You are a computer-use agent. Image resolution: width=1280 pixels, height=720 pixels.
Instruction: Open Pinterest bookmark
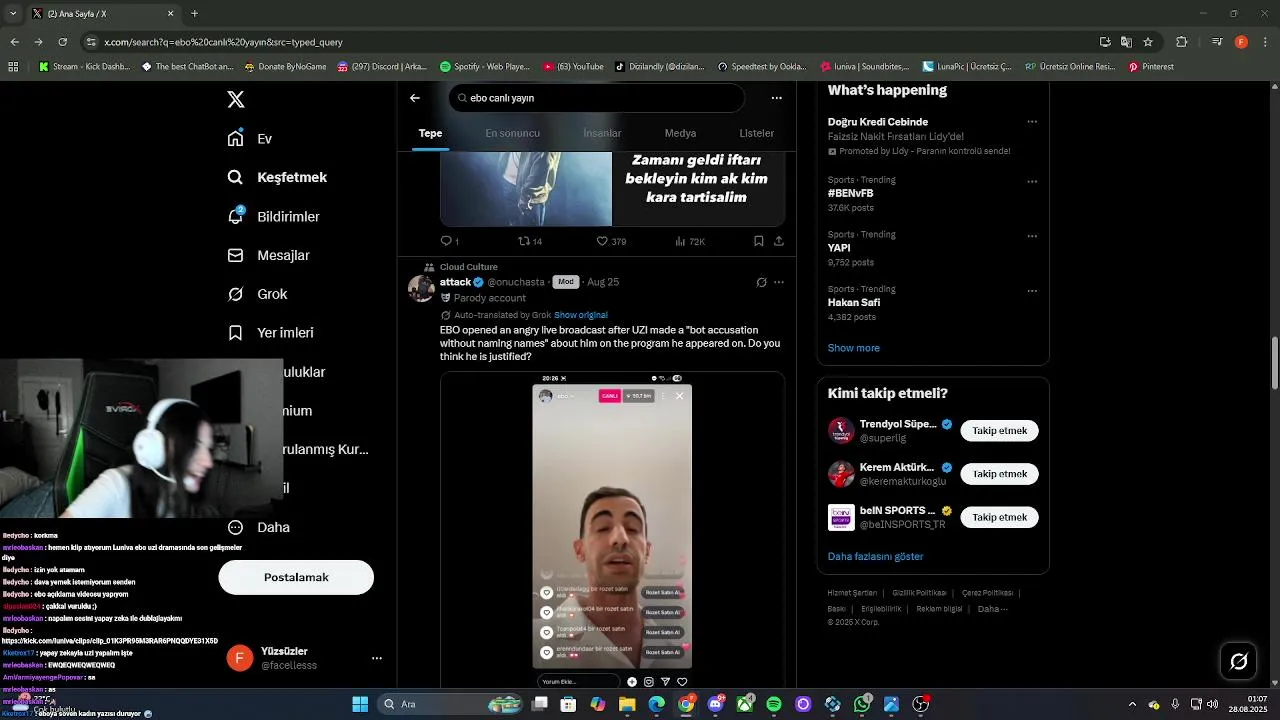pos(1151,67)
